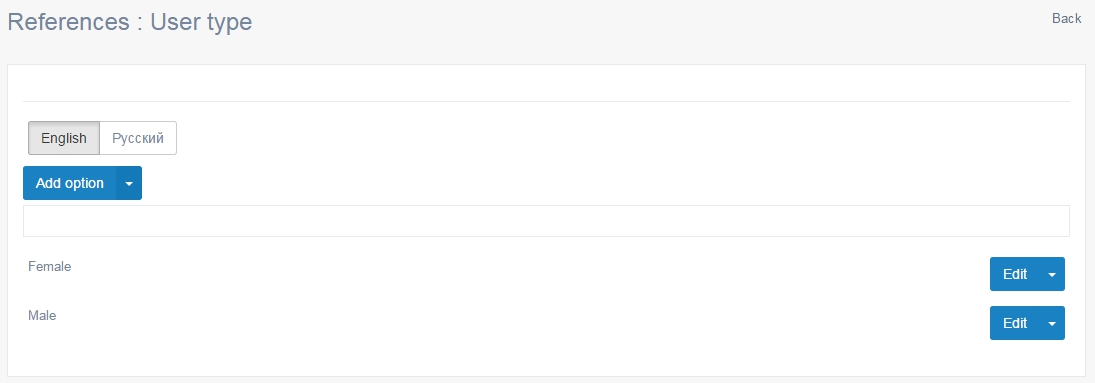The height and width of the screenshot is (383, 1095).
Task: Expand the caret beside Male's Edit button
Action: coord(1052,323)
